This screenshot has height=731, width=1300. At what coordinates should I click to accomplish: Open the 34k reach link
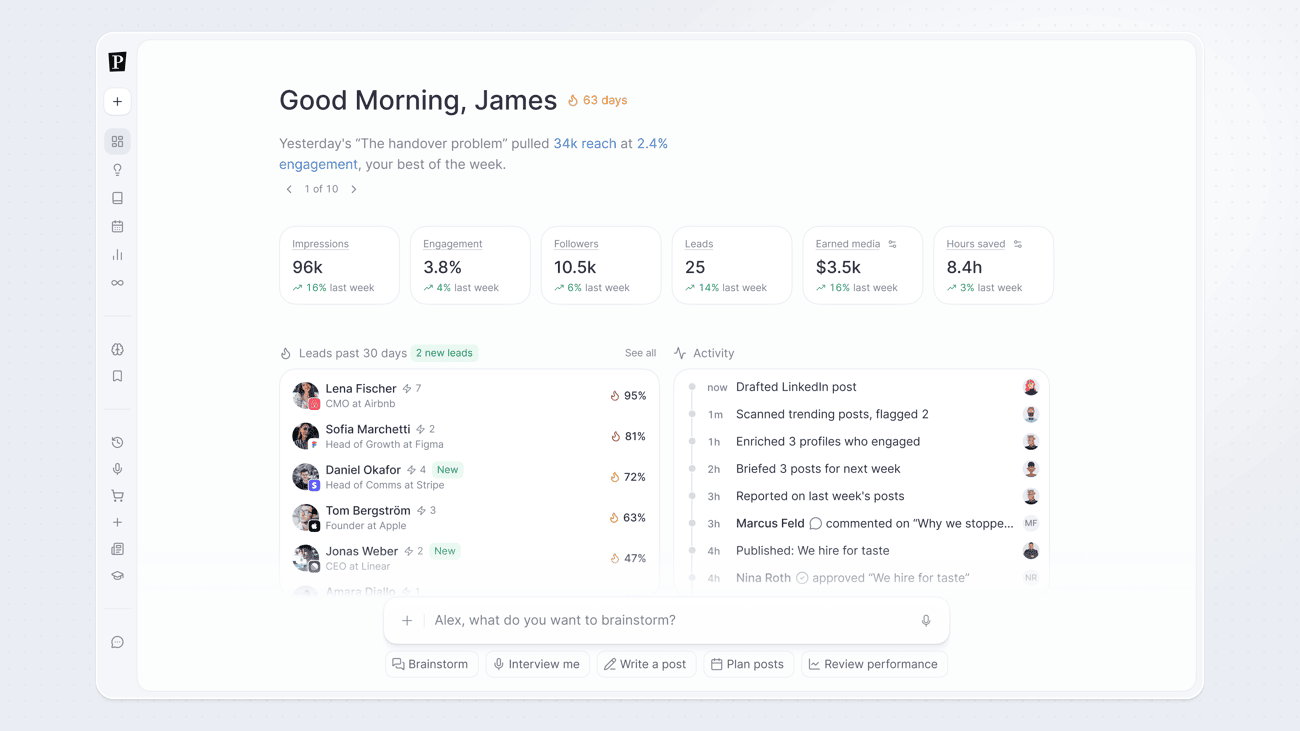pyautogui.click(x=585, y=144)
